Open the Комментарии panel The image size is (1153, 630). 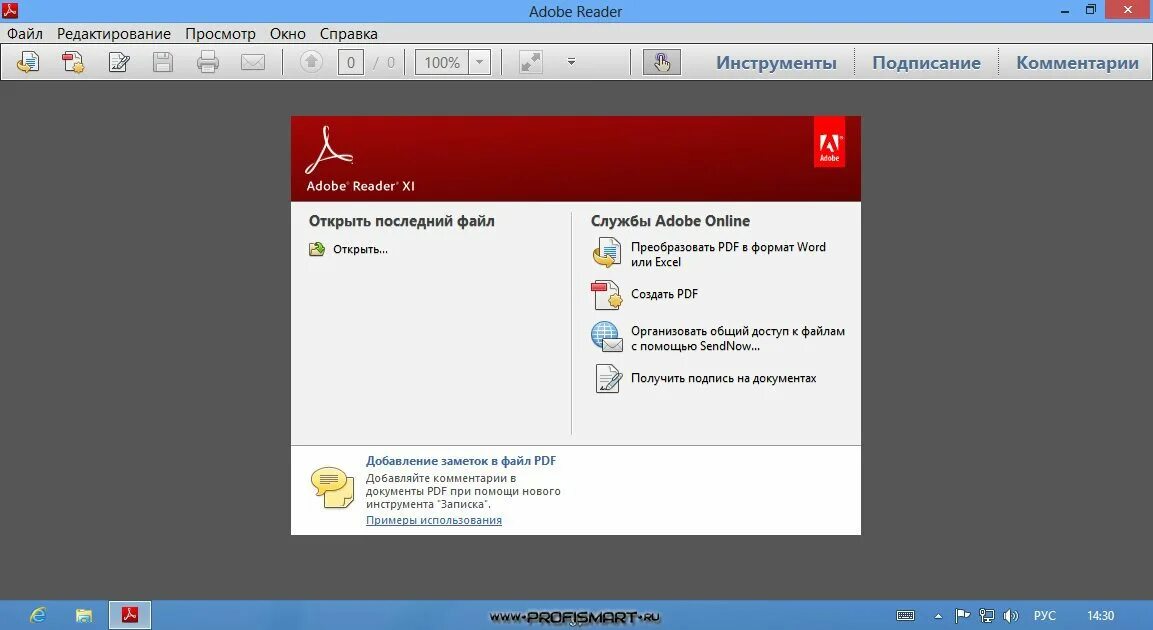point(1077,63)
